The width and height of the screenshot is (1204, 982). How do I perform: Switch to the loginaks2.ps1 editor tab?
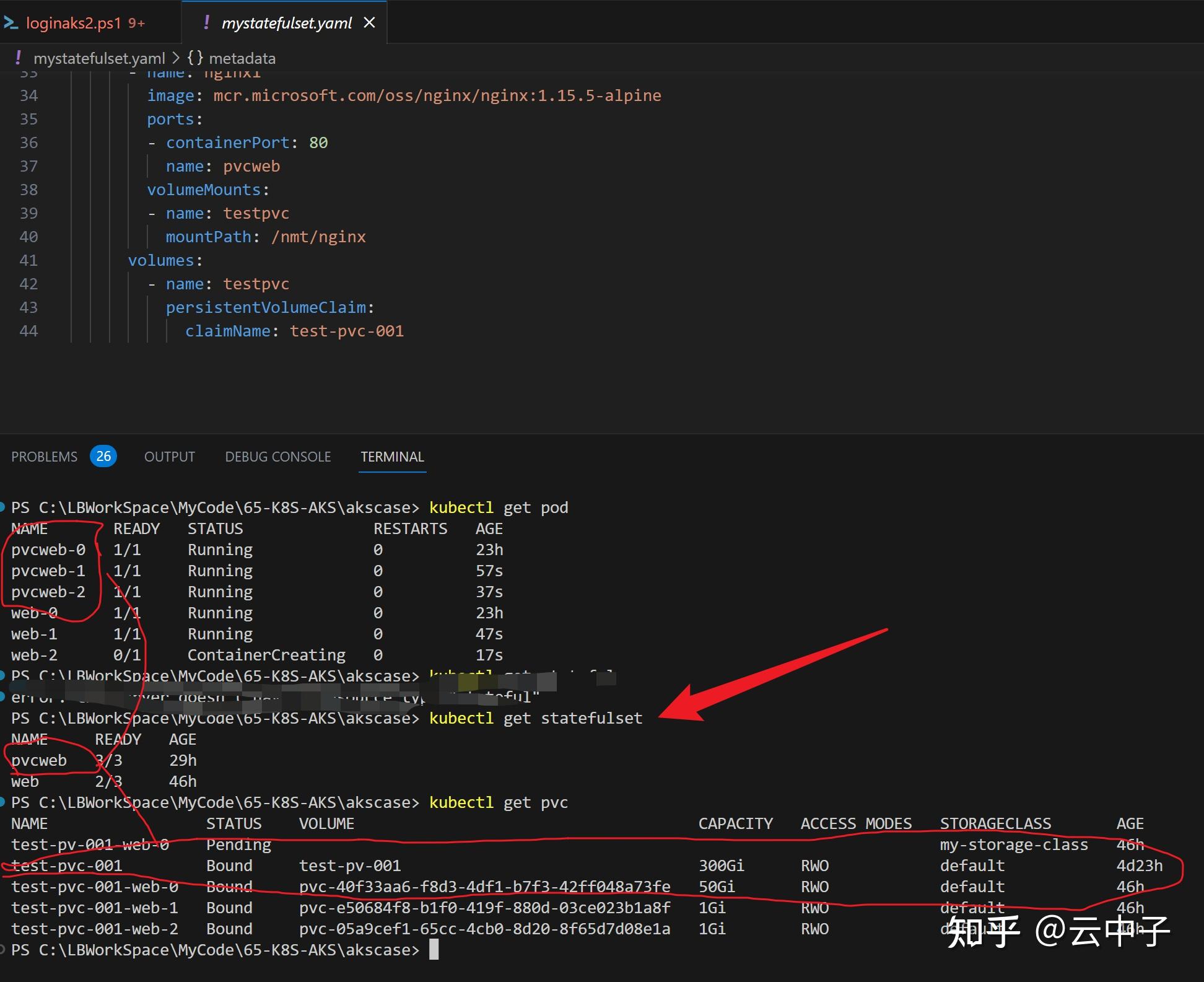pyautogui.click(x=74, y=22)
